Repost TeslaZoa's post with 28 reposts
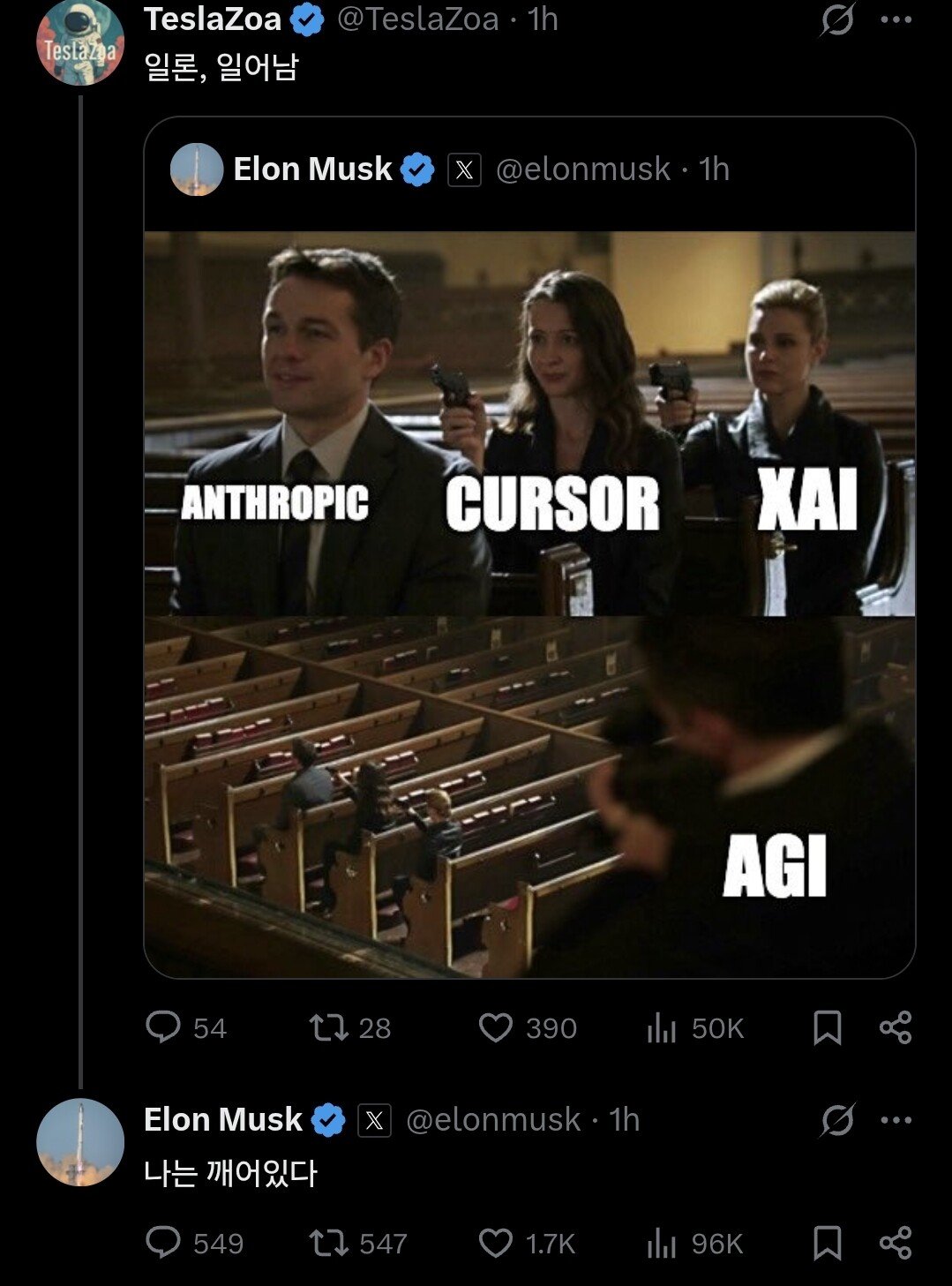Viewport: 952px width, 1286px height. click(328, 1027)
